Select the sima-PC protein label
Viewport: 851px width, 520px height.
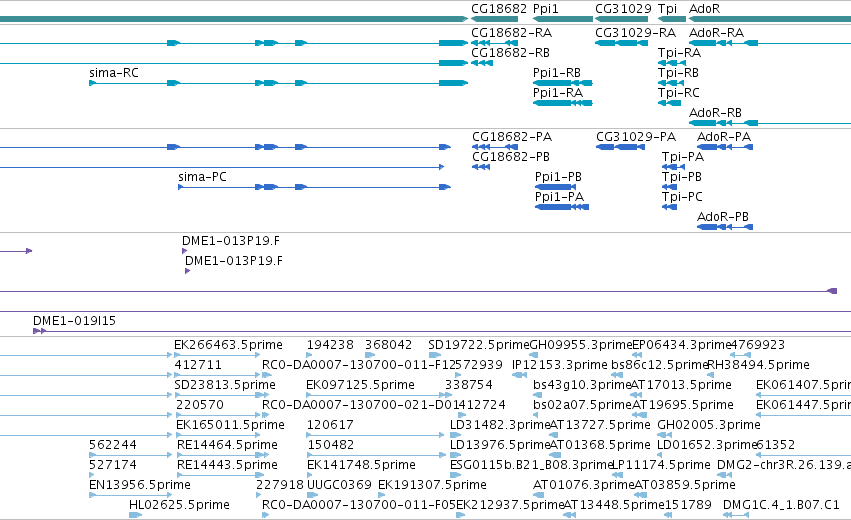(202, 177)
